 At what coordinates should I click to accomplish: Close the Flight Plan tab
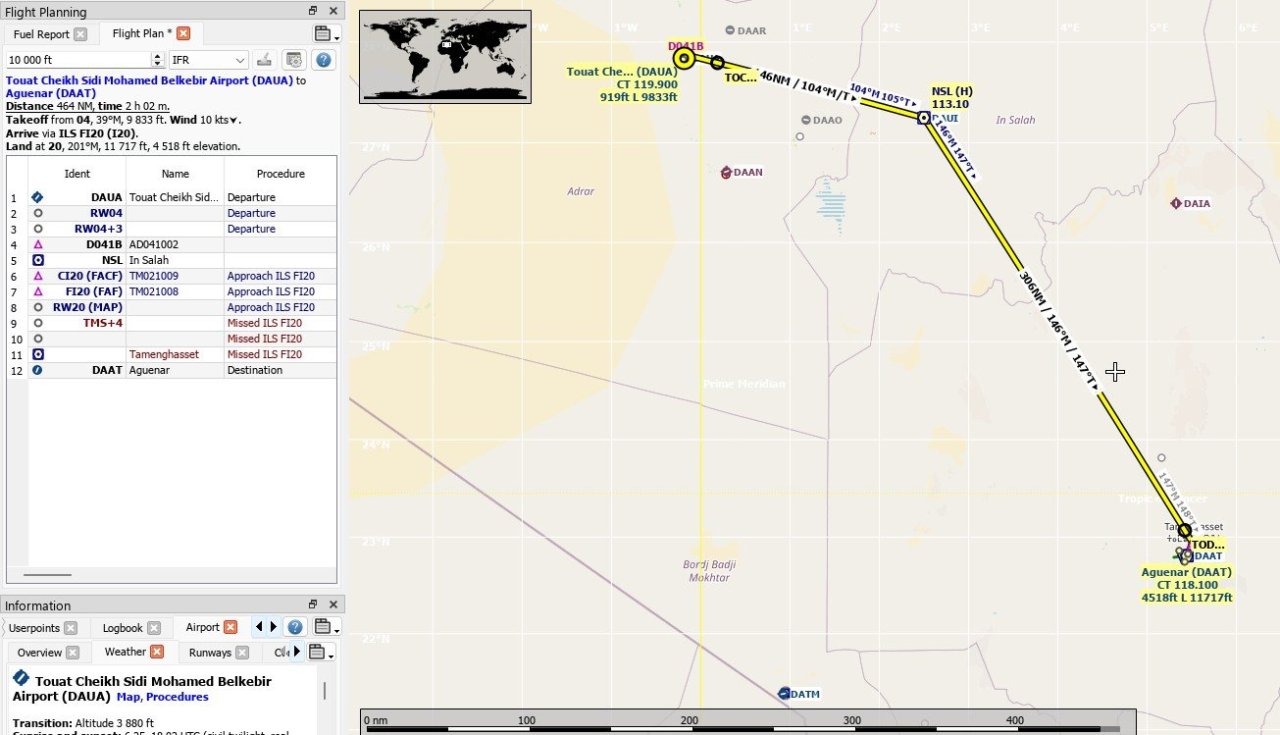click(184, 34)
